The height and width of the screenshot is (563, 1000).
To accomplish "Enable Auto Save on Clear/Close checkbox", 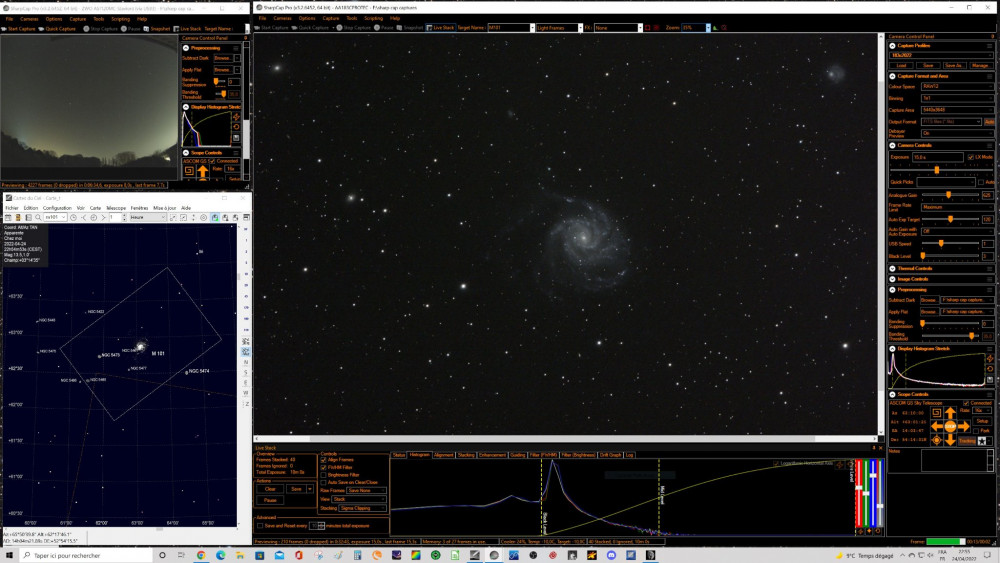I will click(x=323, y=483).
